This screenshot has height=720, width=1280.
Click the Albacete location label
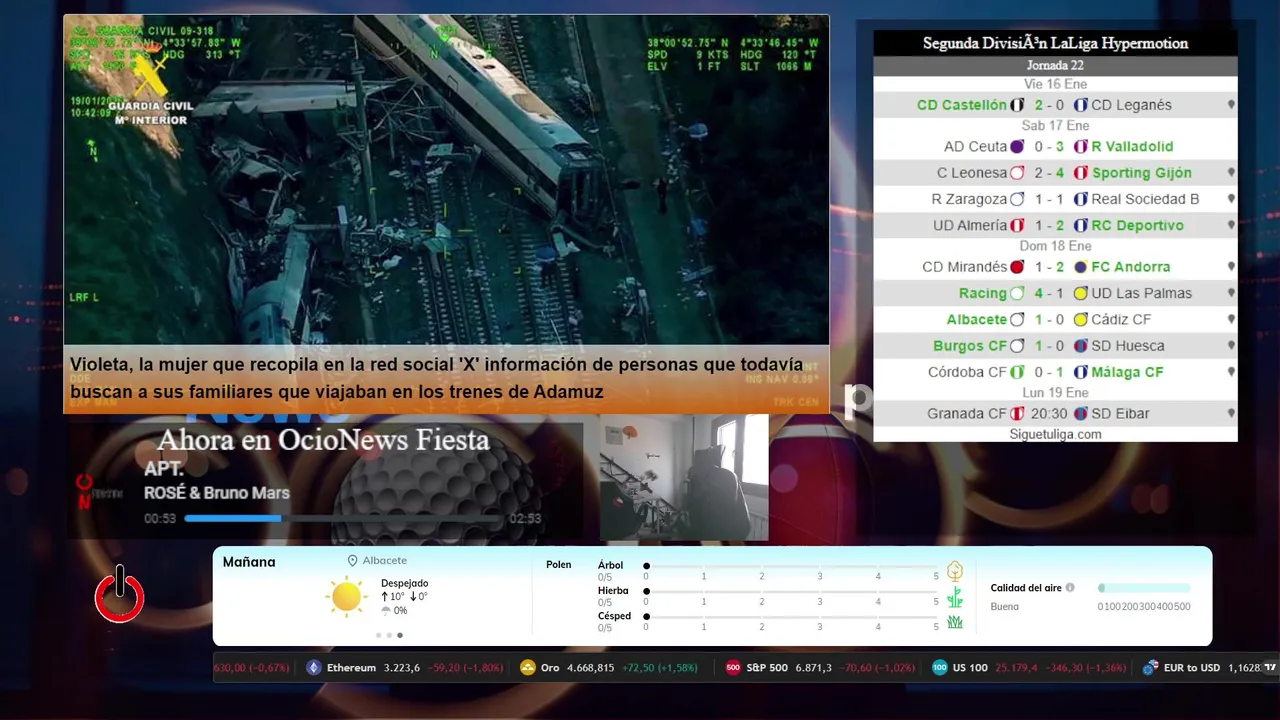click(384, 561)
